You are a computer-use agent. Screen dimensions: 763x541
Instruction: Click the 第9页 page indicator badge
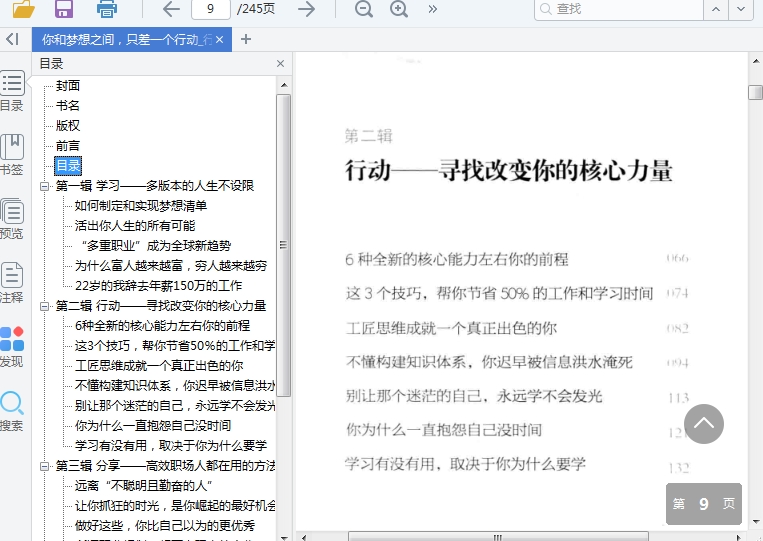(704, 504)
